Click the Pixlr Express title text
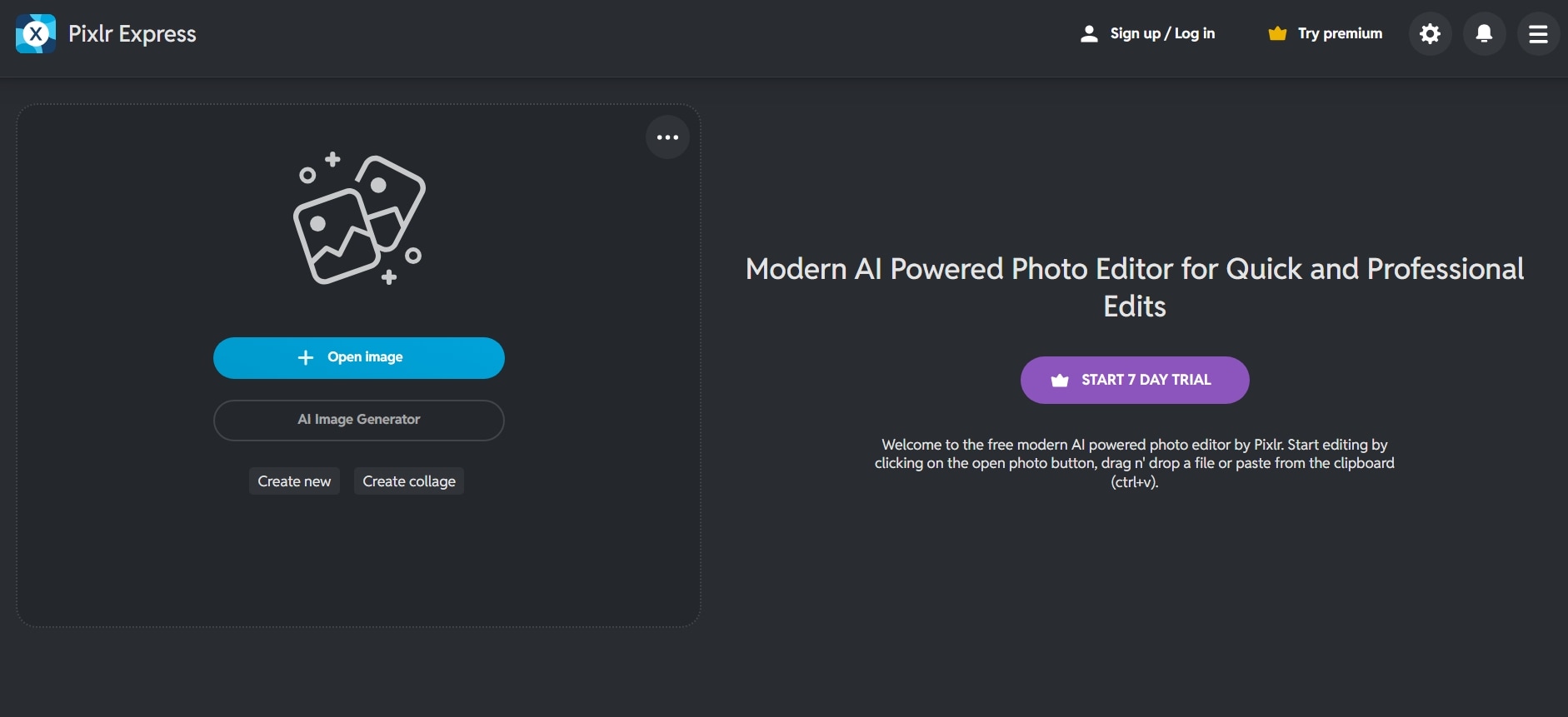Screen dimensions: 1568x717 (x=132, y=34)
